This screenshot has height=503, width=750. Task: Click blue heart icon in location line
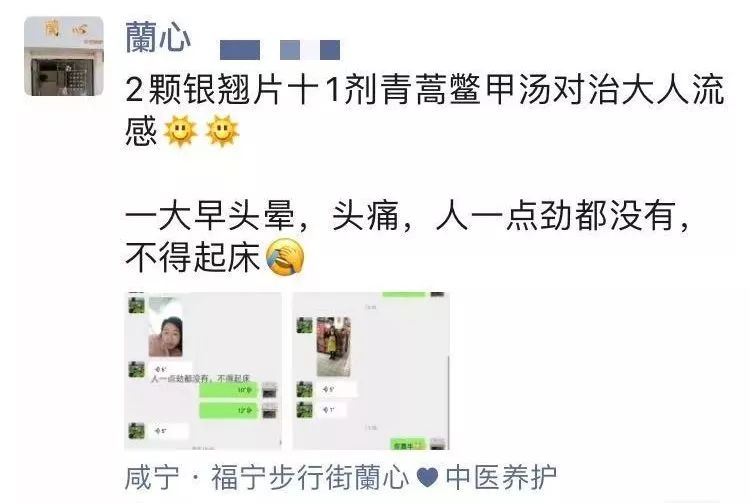tap(427, 477)
